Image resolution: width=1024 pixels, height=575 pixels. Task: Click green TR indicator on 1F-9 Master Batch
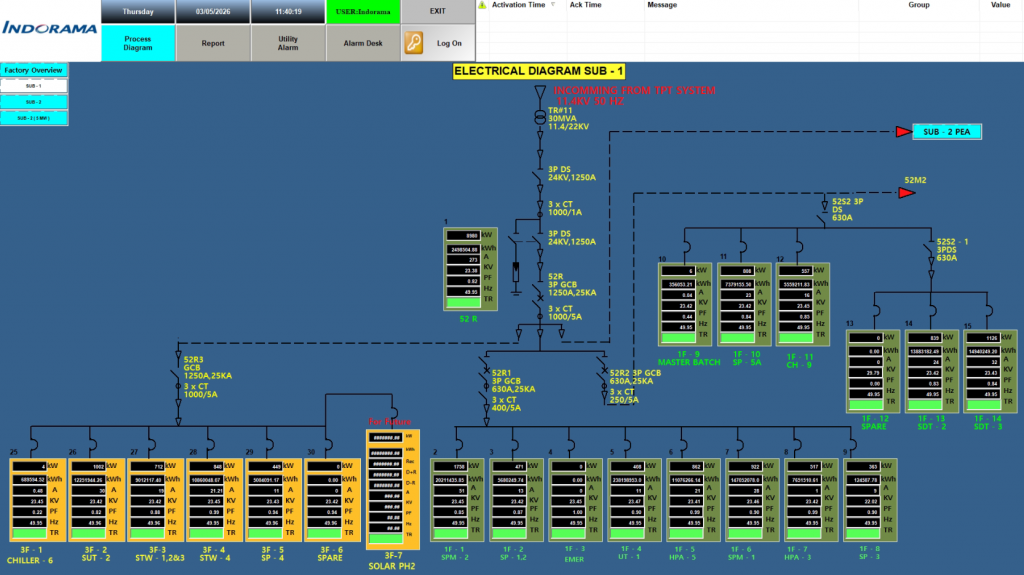click(x=679, y=339)
